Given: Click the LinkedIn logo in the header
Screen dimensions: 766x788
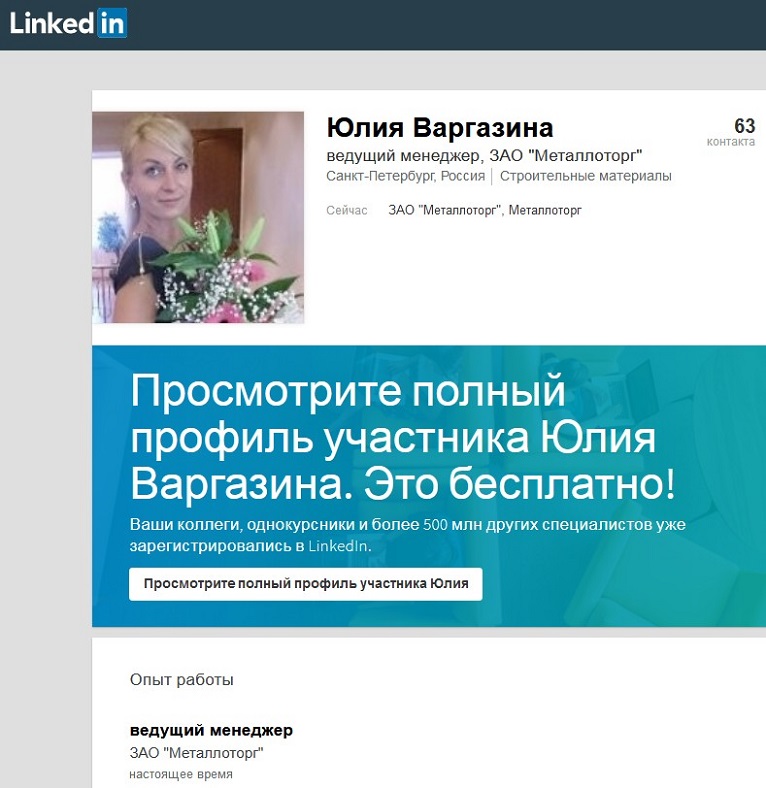Looking at the screenshot, I should pyautogui.click(x=68, y=23).
